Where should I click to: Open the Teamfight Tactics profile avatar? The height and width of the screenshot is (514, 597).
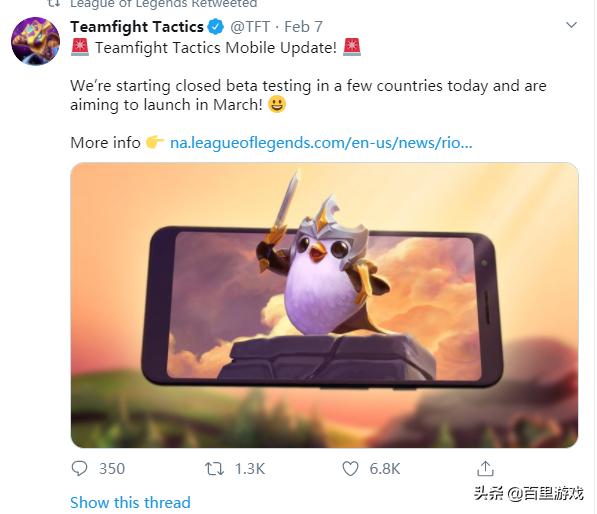pos(36,41)
